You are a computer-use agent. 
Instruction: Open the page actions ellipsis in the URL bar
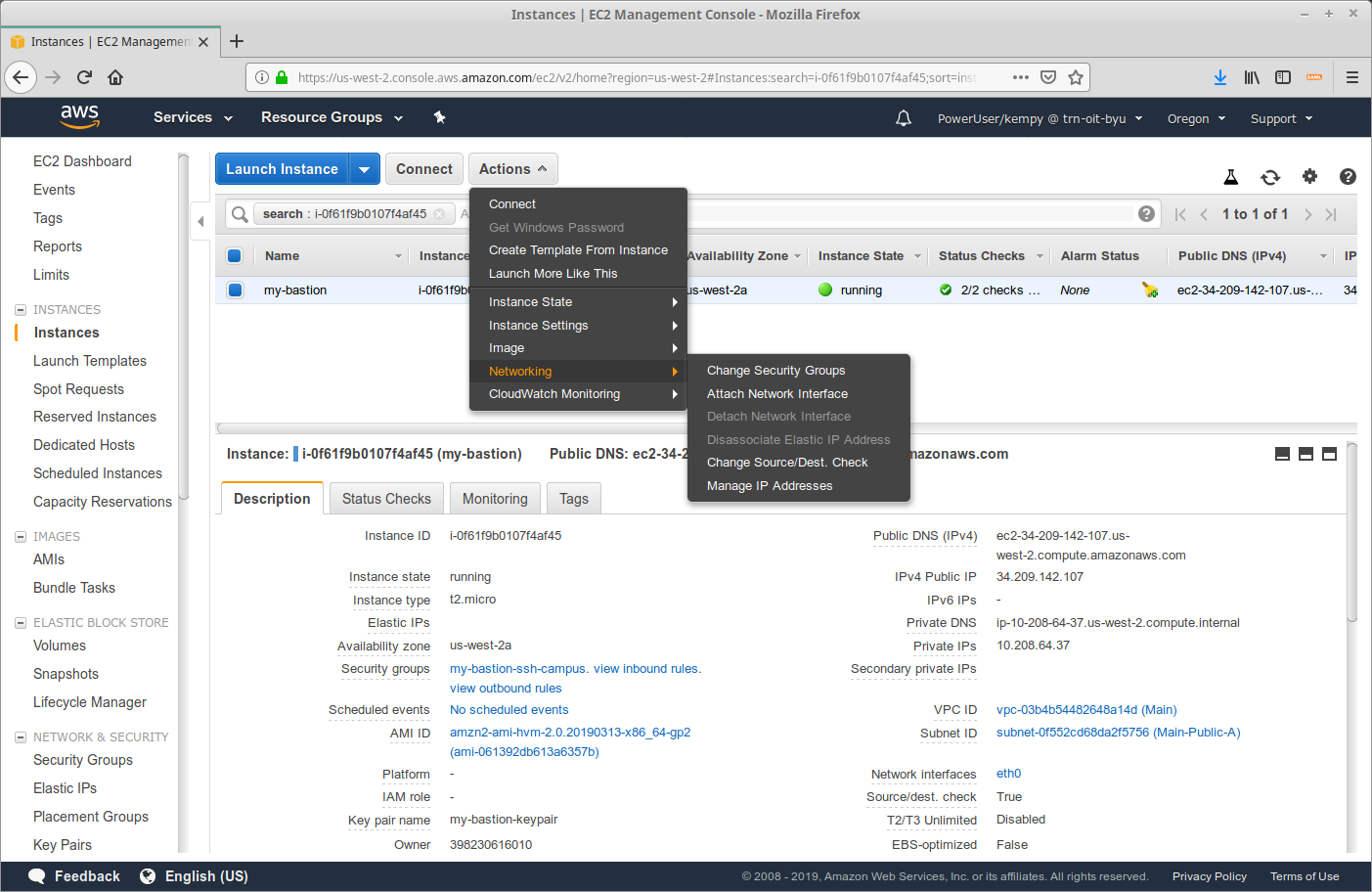[1021, 77]
